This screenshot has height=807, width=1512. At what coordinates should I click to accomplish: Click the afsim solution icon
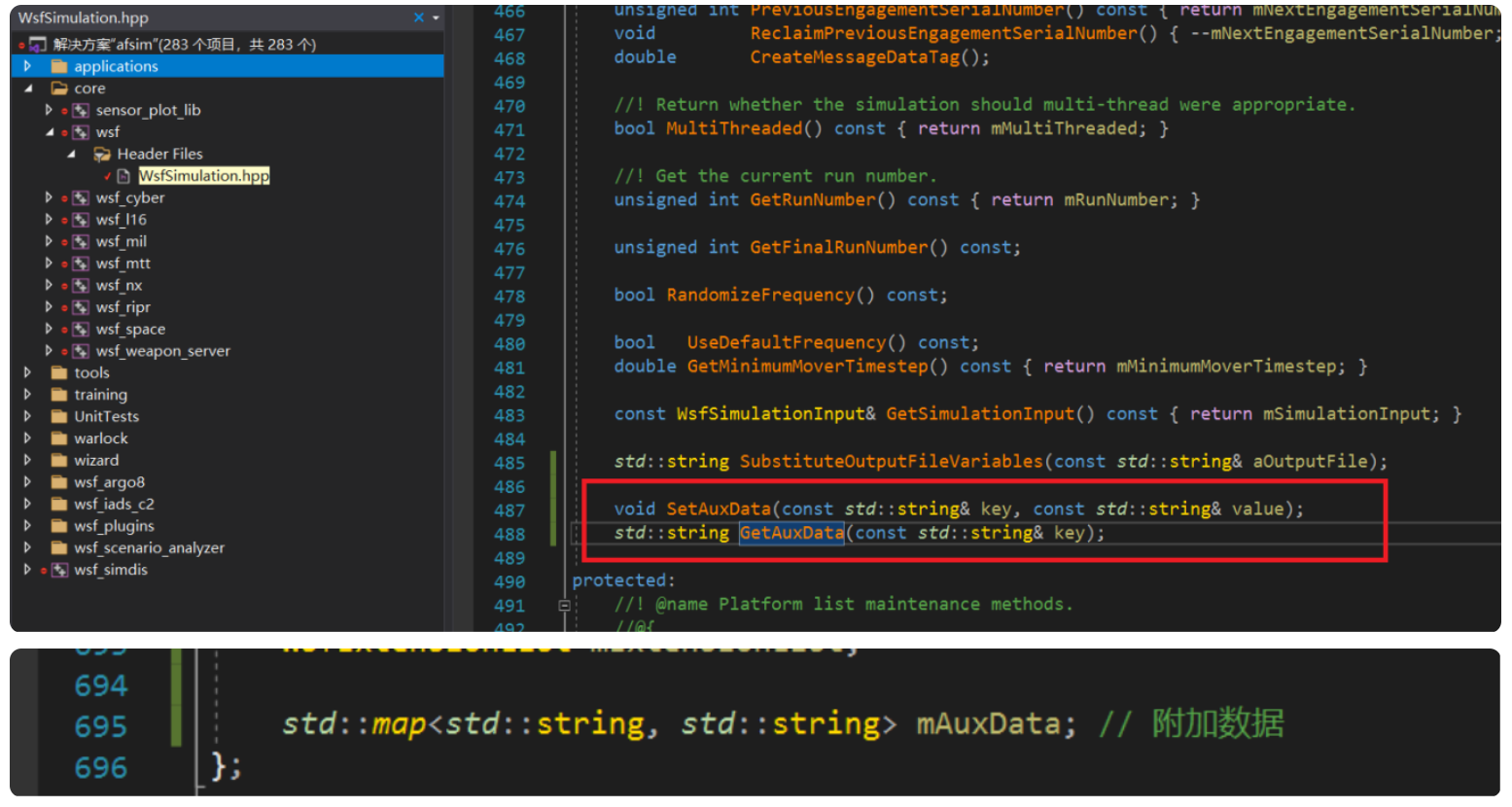pos(38,46)
